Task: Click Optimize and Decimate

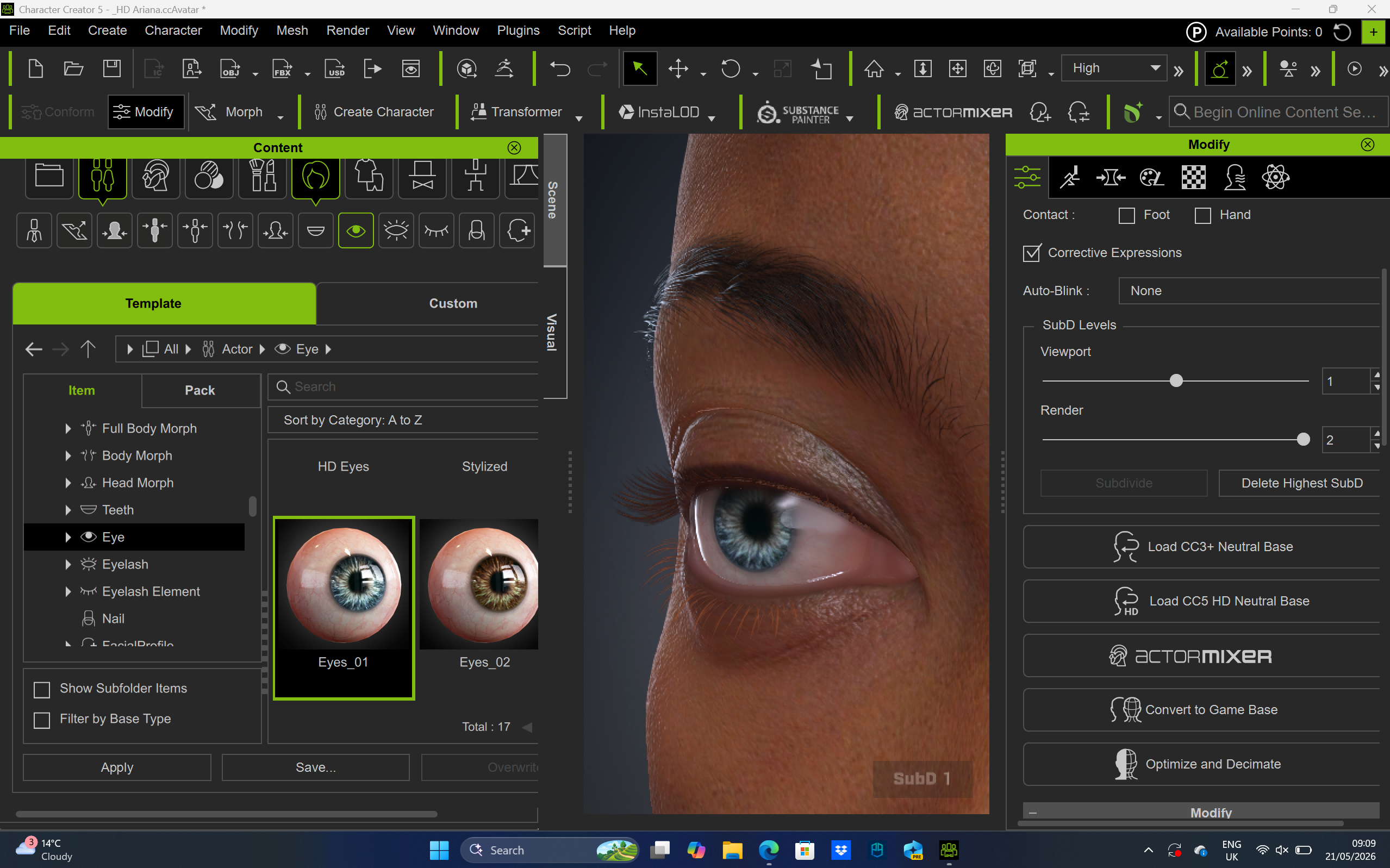Action: (1202, 765)
